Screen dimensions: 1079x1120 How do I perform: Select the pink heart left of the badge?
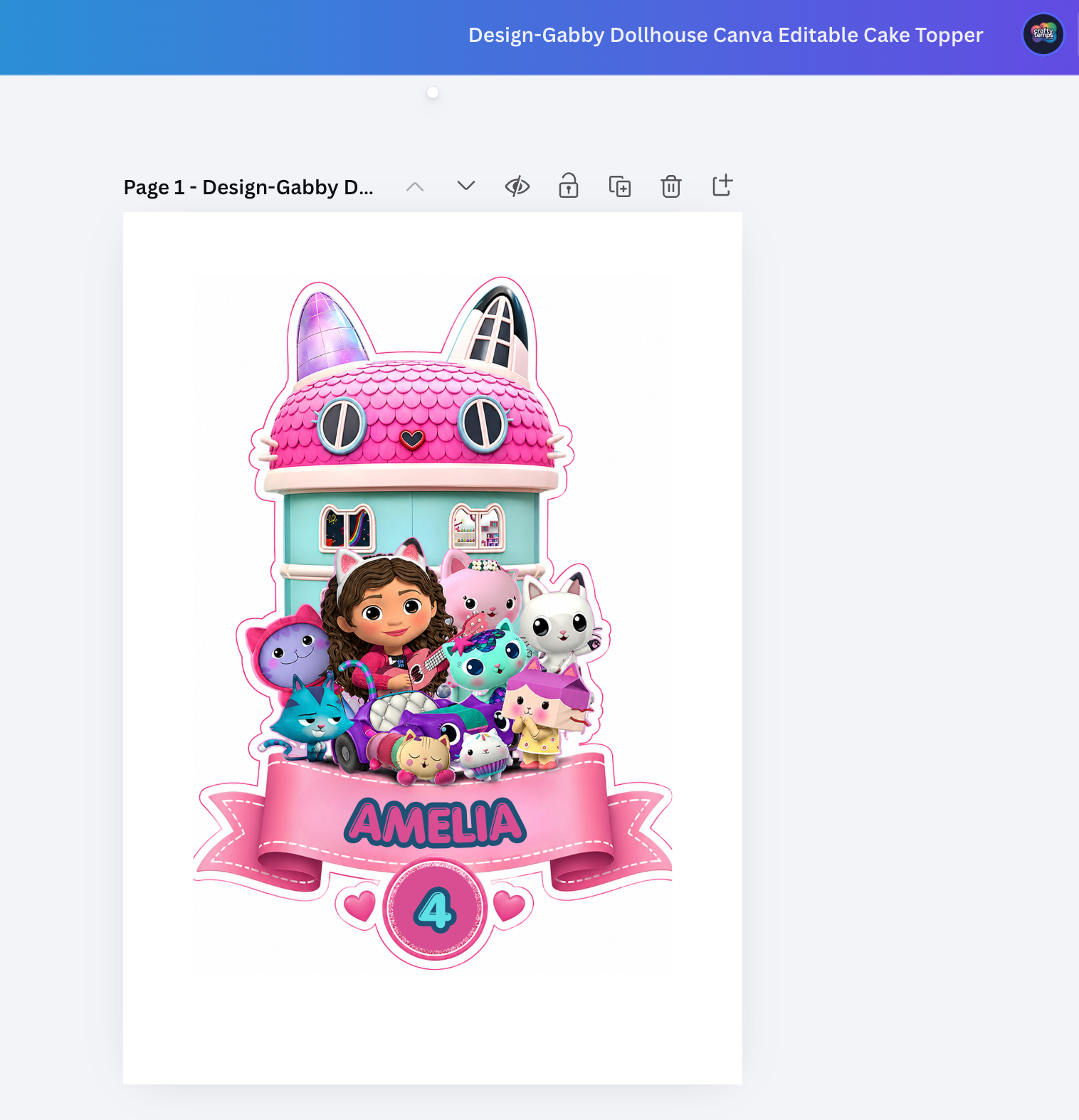[x=359, y=905]
